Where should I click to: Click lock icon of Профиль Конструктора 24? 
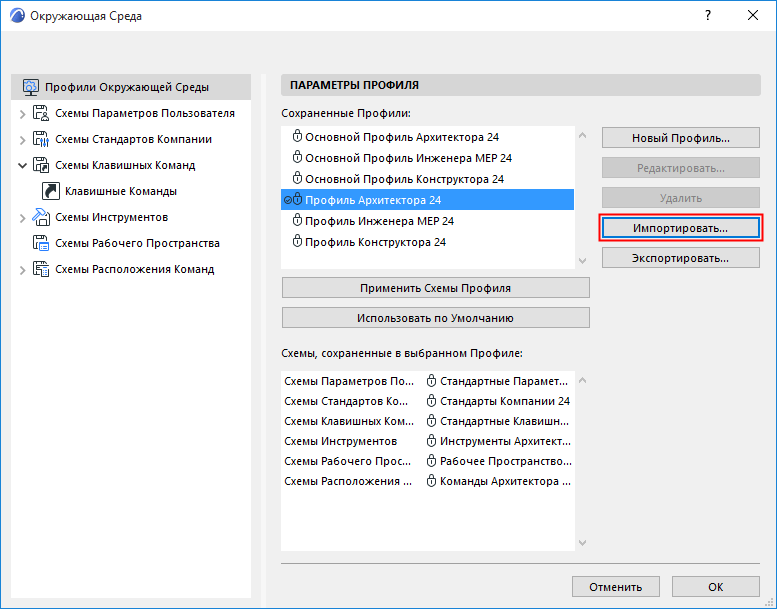point(297,241)
